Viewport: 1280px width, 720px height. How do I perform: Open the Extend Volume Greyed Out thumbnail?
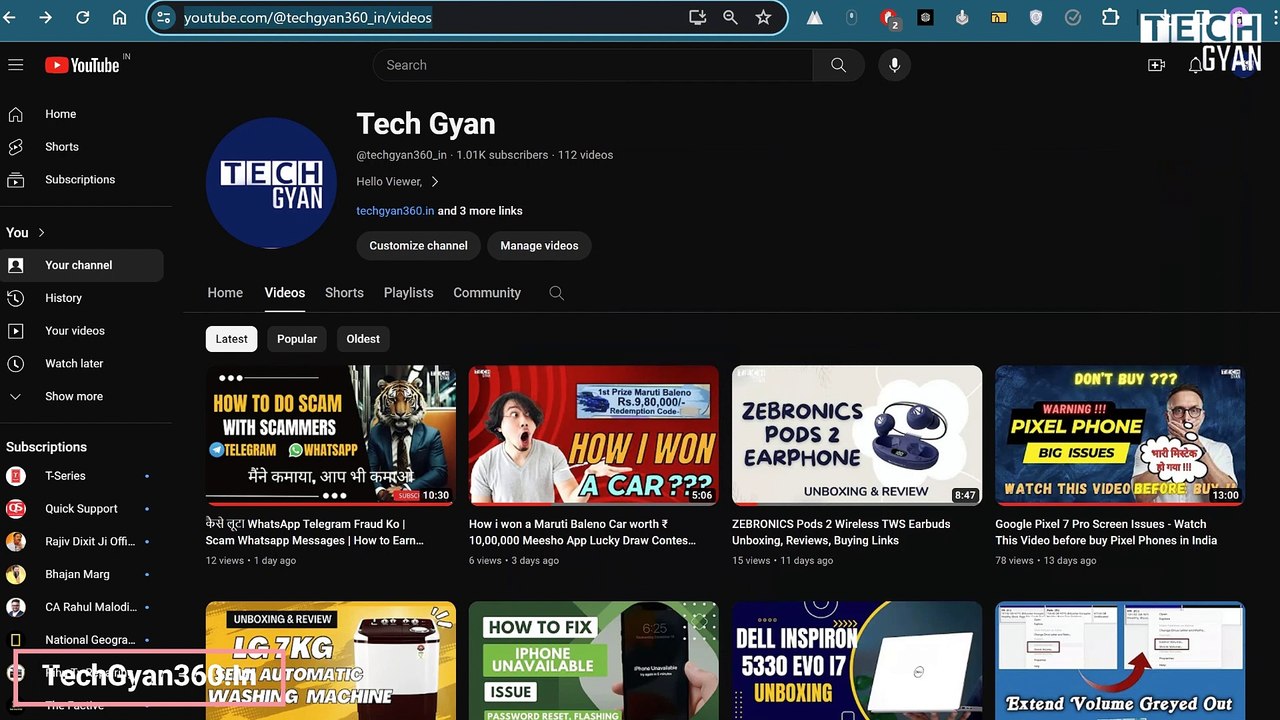tap(1120, 660)
